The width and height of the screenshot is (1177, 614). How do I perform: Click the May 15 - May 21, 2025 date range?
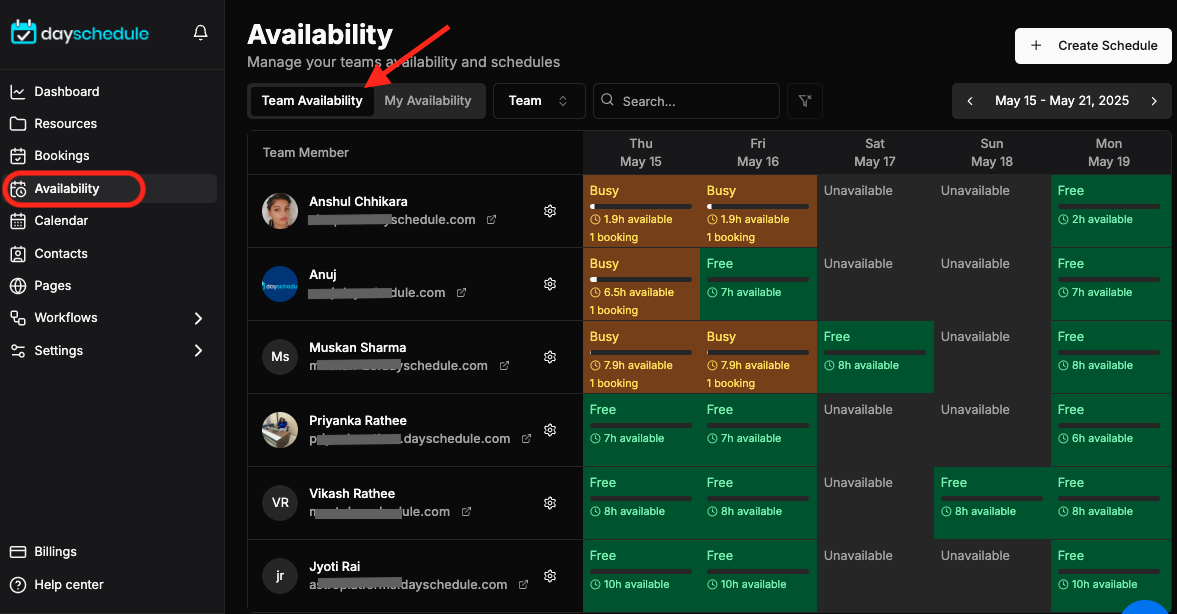(x=1061, y=101)
